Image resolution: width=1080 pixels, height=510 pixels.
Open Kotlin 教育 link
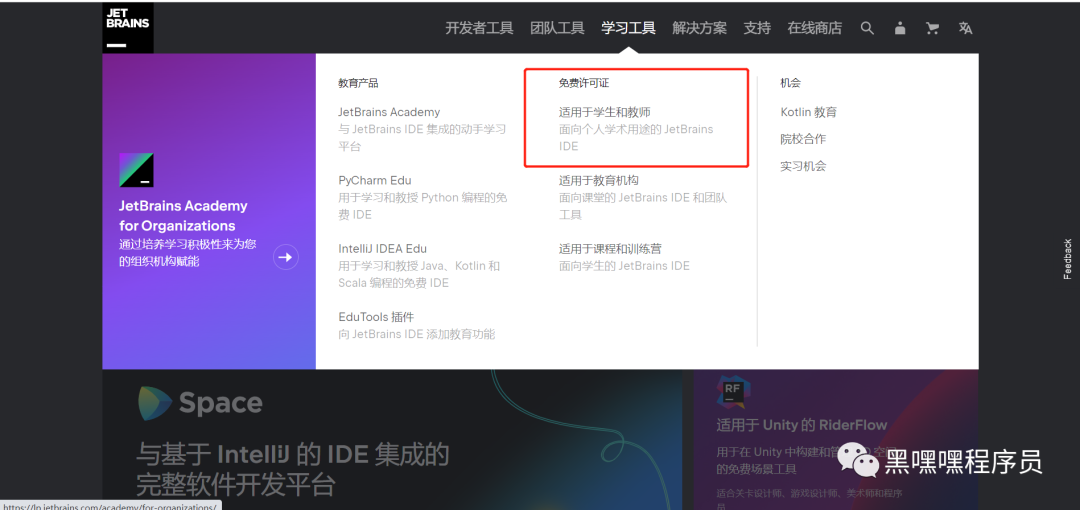coord(809,112)
